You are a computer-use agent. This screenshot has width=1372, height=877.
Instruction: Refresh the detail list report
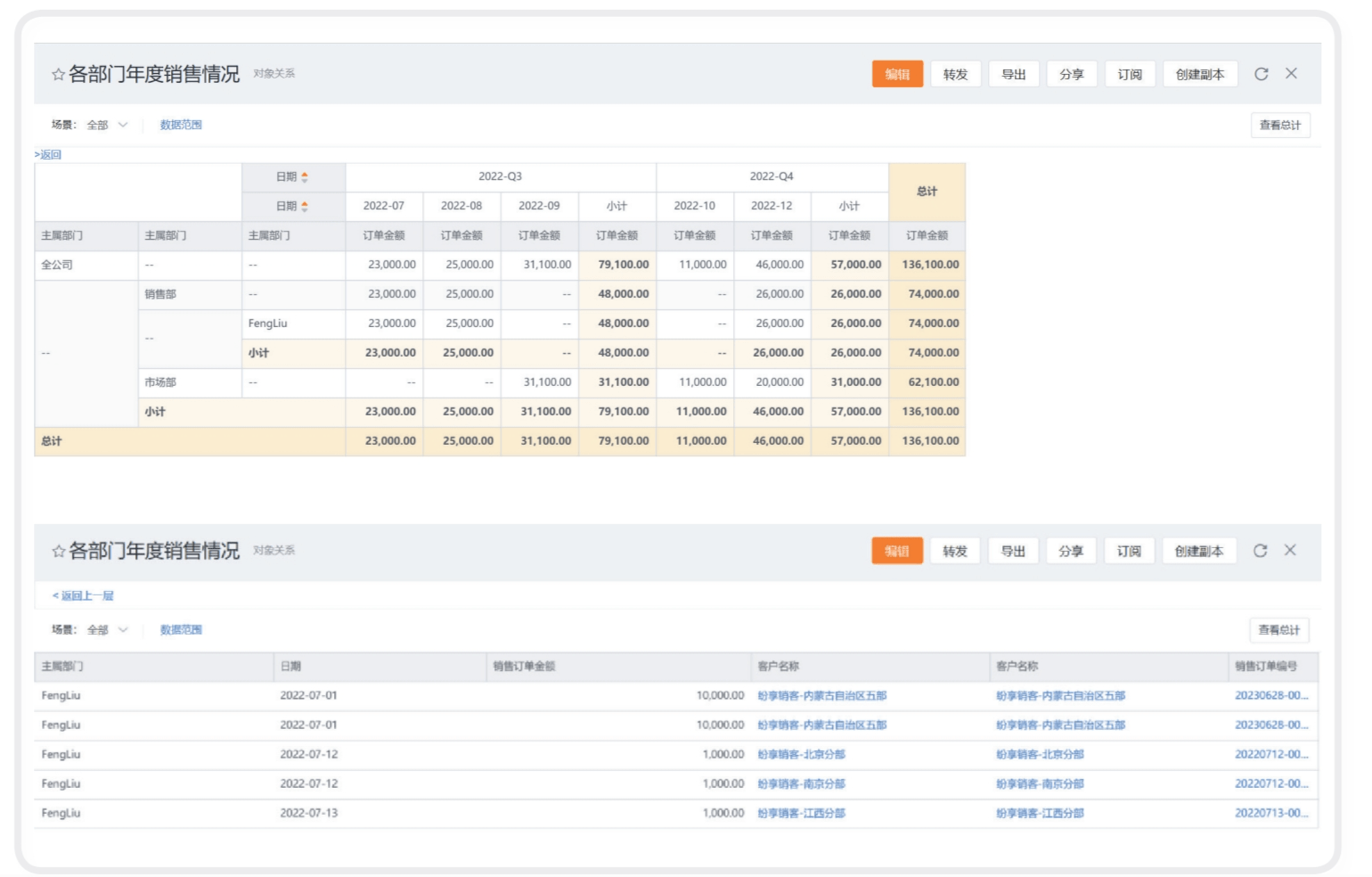[1260, 551]
